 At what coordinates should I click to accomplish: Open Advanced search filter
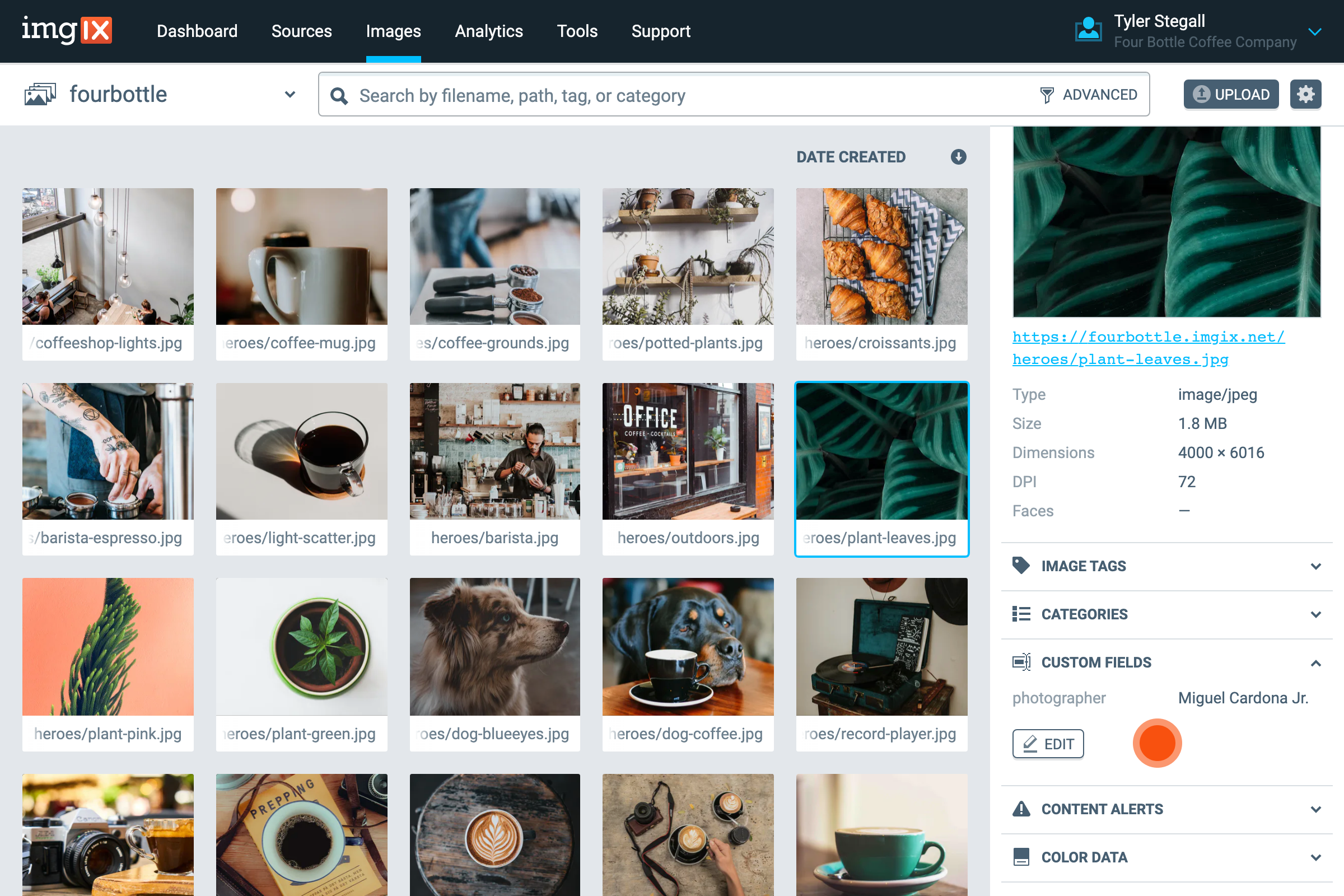[x=1089, y=95]
